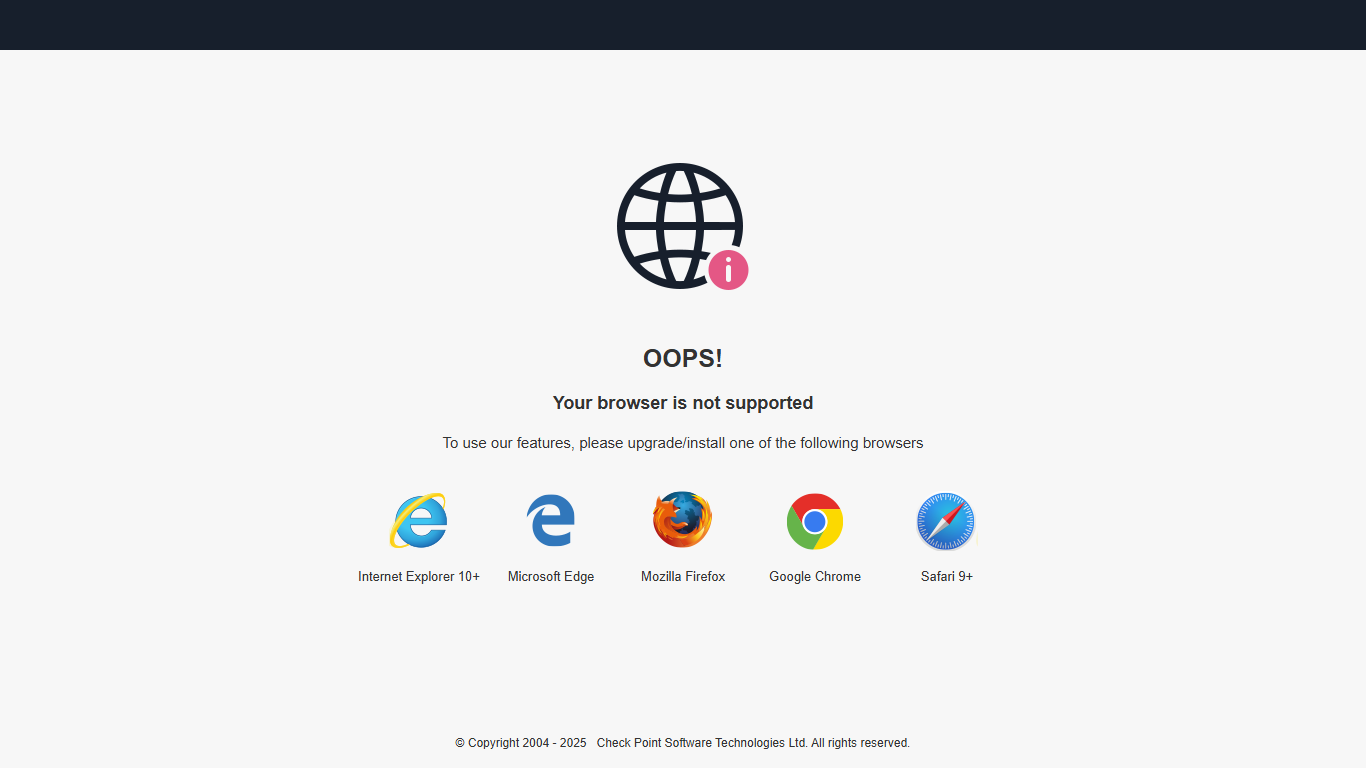The image size is (1366, 768).
Task: Open the "Internet Explorer 10+" label link
Action: (x=419, y=577)
